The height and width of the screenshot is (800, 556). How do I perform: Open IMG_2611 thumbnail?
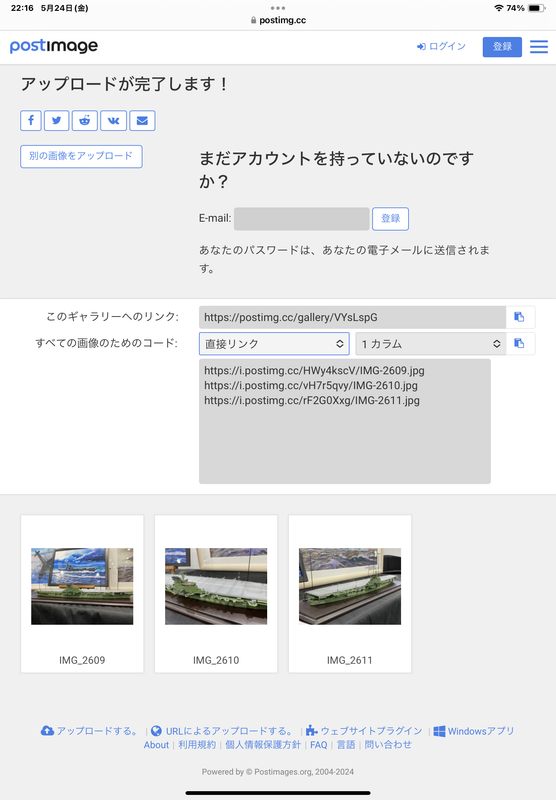350,586
